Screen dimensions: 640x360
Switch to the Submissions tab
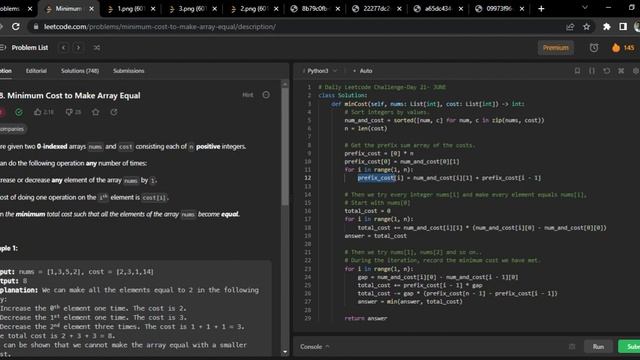pos(129,71)
